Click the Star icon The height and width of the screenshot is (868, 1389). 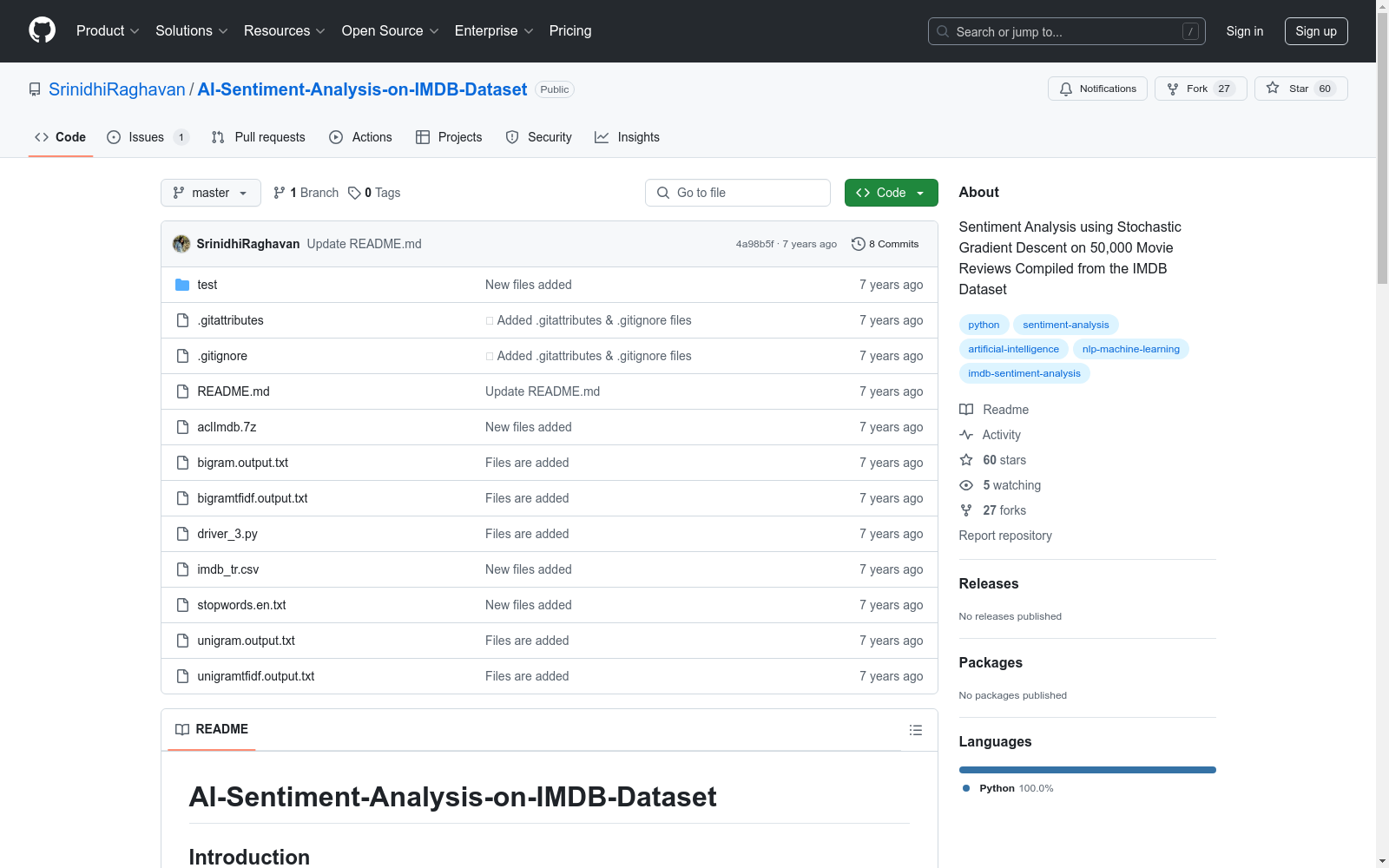click(1273, 88)
